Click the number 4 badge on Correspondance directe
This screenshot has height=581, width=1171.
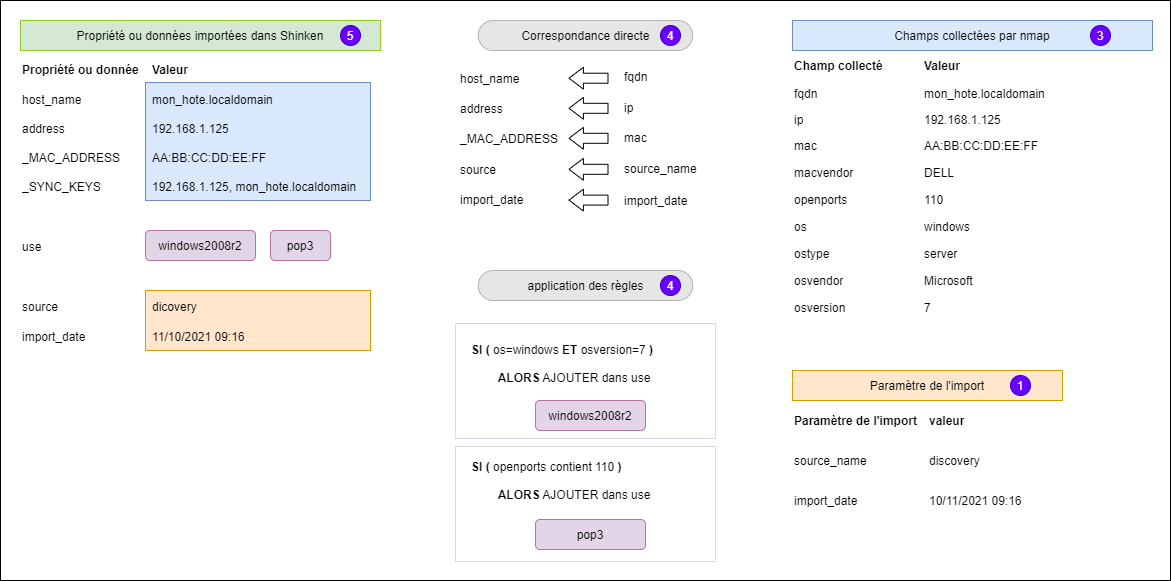tap(670, 36)
